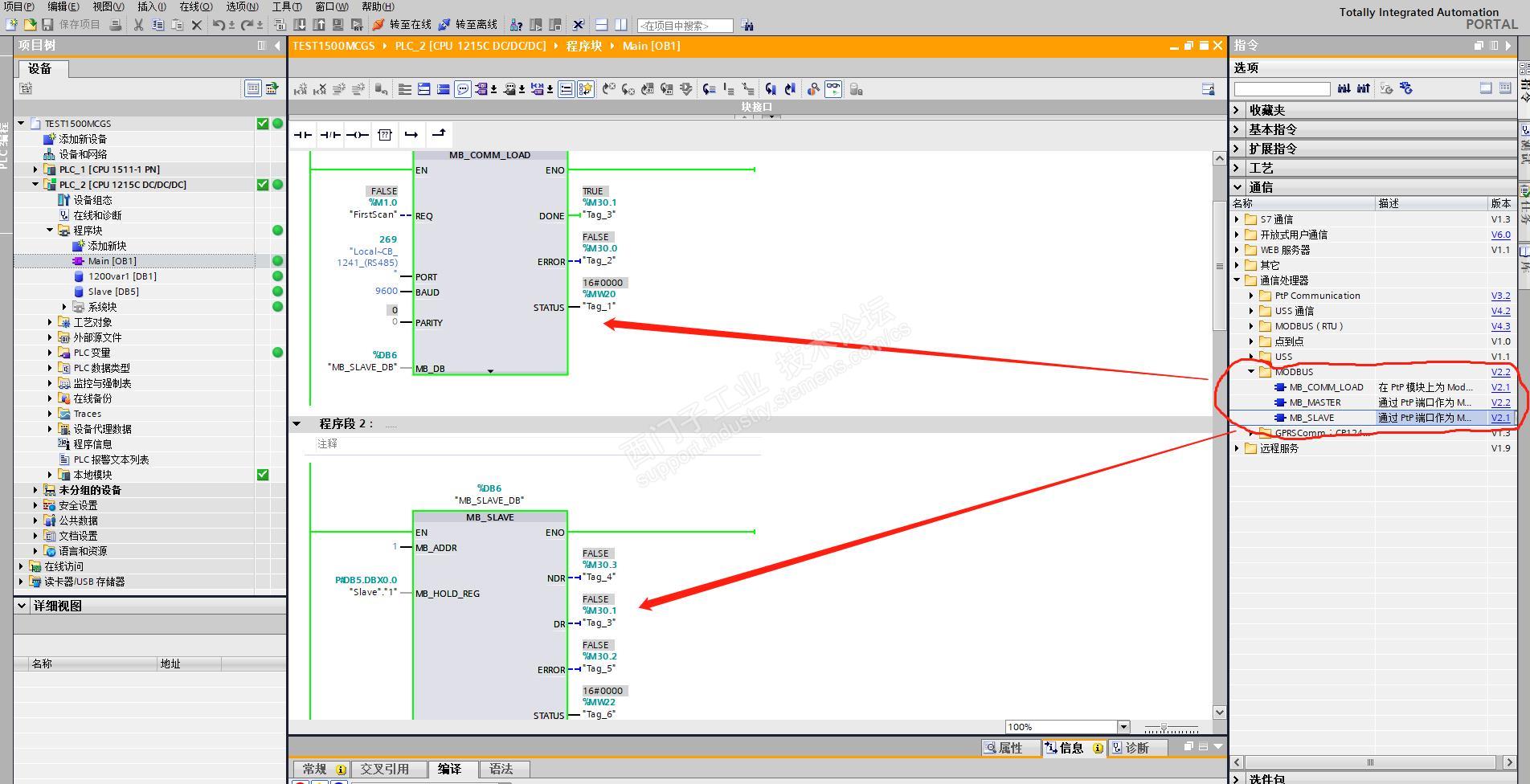Collapse 程序段 2 network header
The image size is (1530, 784).
point(297,423)
